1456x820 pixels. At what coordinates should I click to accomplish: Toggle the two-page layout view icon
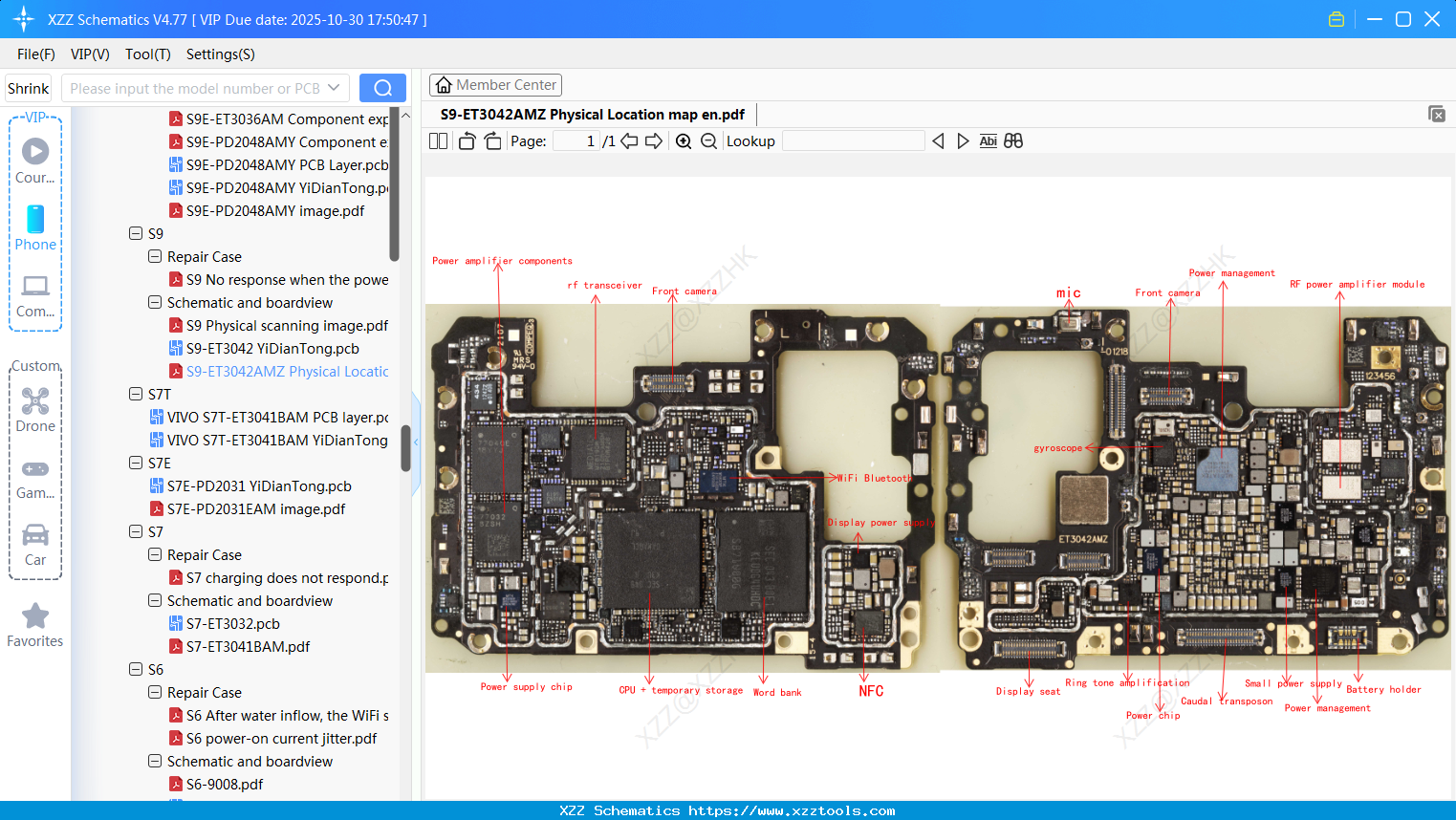click(x=439, y=141)
